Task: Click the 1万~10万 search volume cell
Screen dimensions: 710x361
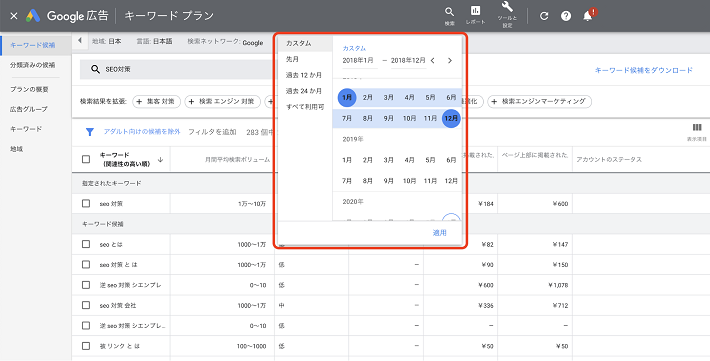Action: 252,204
